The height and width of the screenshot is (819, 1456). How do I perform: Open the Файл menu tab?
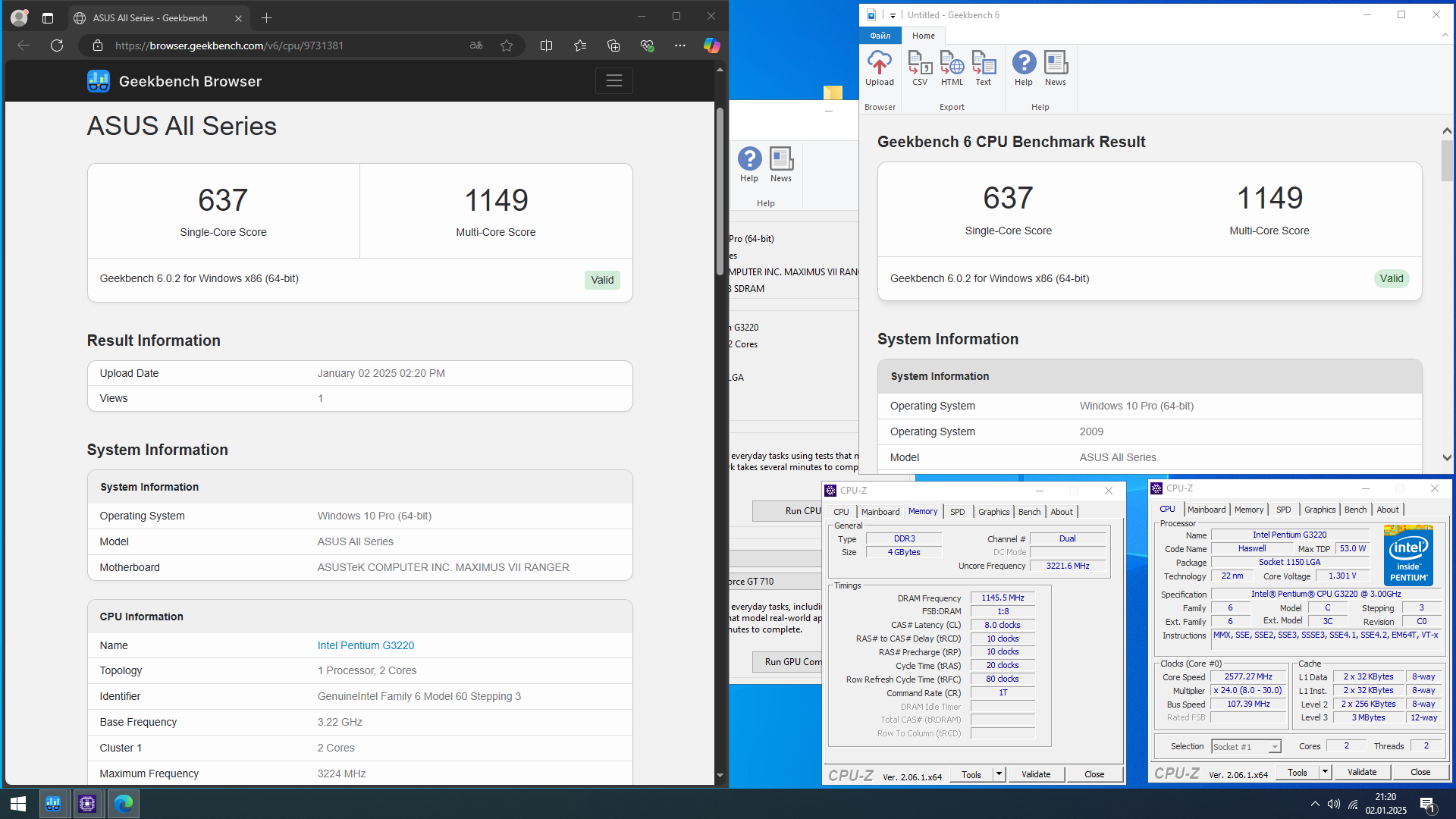pyautogui.click(x=880, y=36)
